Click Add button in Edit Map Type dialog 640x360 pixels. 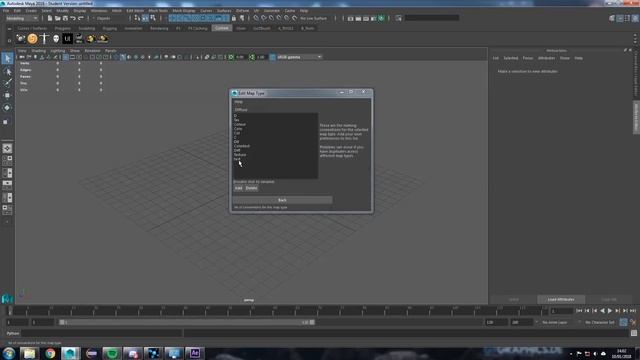[x=238, y=188]
